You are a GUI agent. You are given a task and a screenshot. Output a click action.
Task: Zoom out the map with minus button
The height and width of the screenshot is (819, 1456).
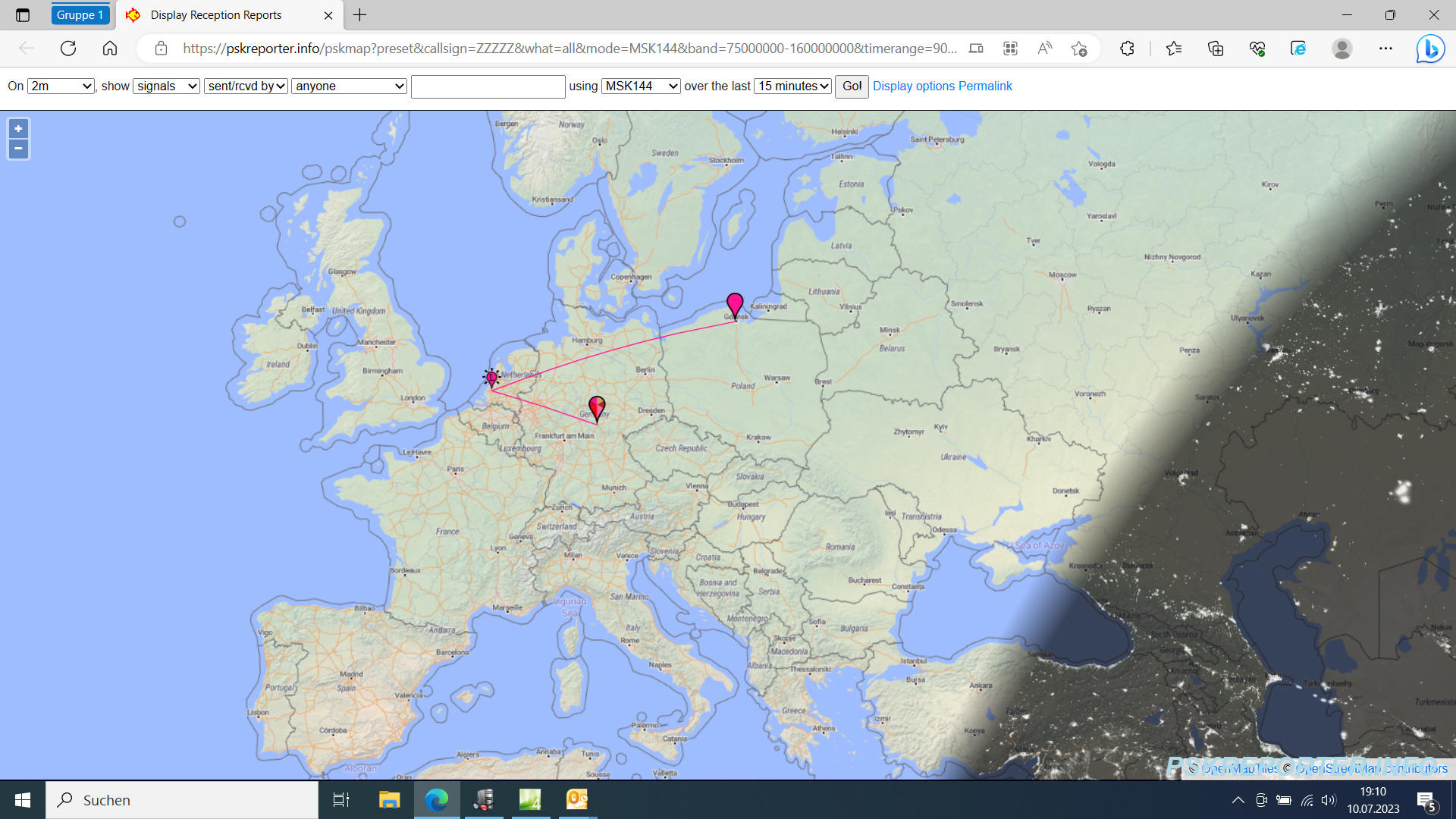[x=18, y=149]
